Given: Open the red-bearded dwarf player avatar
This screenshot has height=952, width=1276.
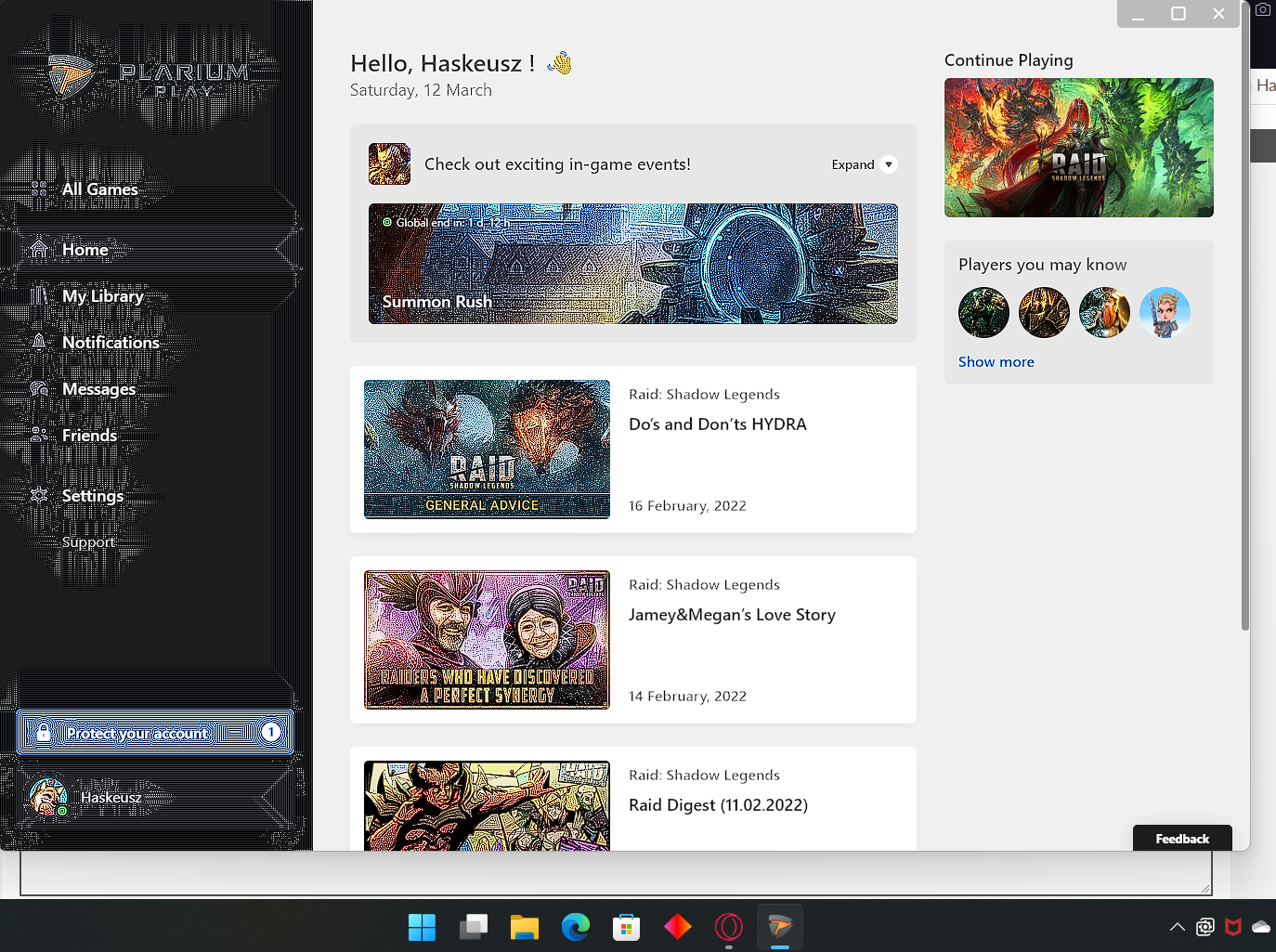Looking at the screenshot, I should pos(1104,312).
